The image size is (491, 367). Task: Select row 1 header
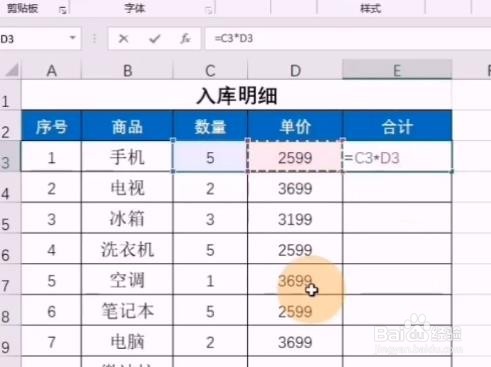10,95
